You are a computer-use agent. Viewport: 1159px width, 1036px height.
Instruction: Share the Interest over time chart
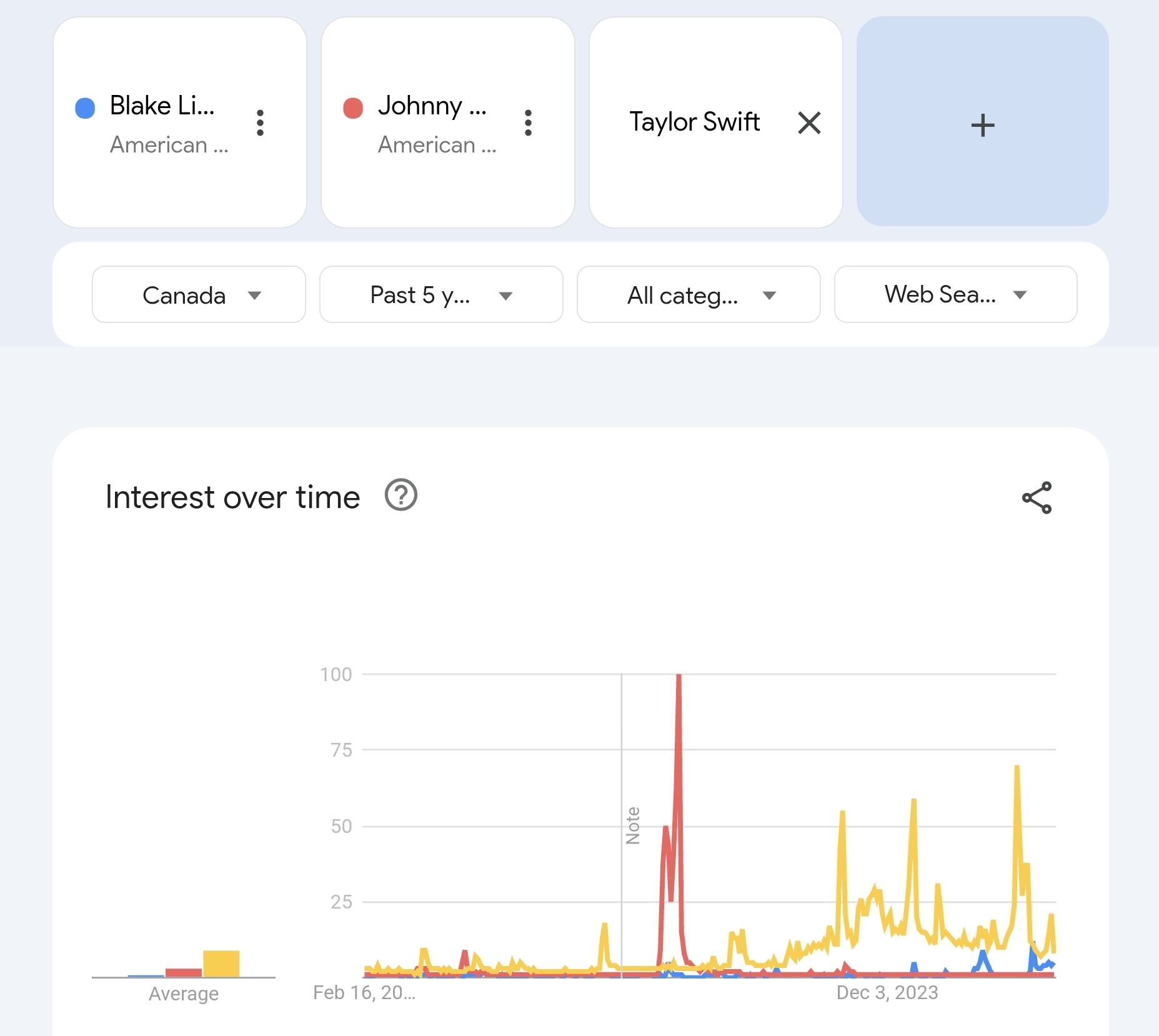click(1037, 498)
